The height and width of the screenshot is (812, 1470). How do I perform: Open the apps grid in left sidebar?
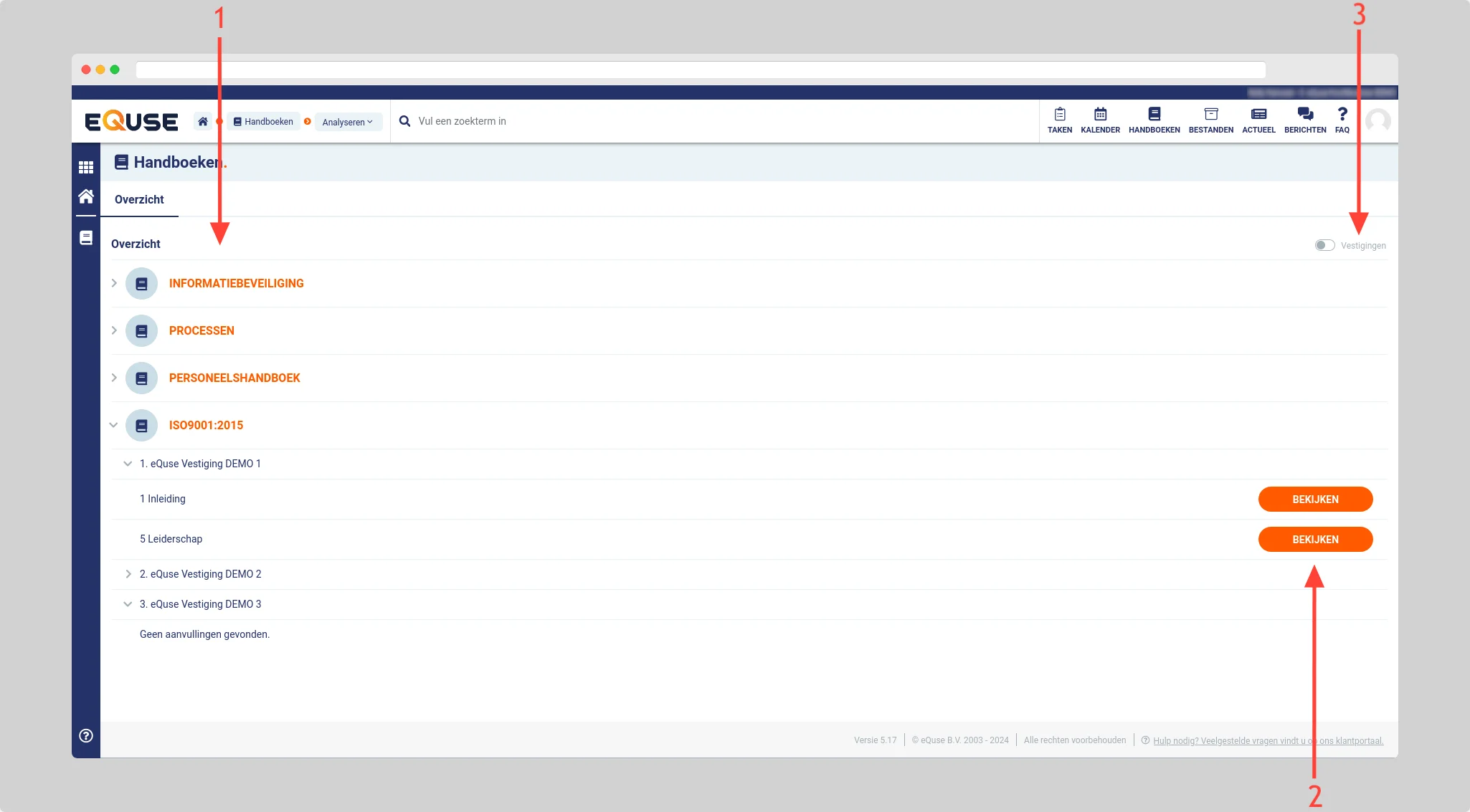[86, 167]
